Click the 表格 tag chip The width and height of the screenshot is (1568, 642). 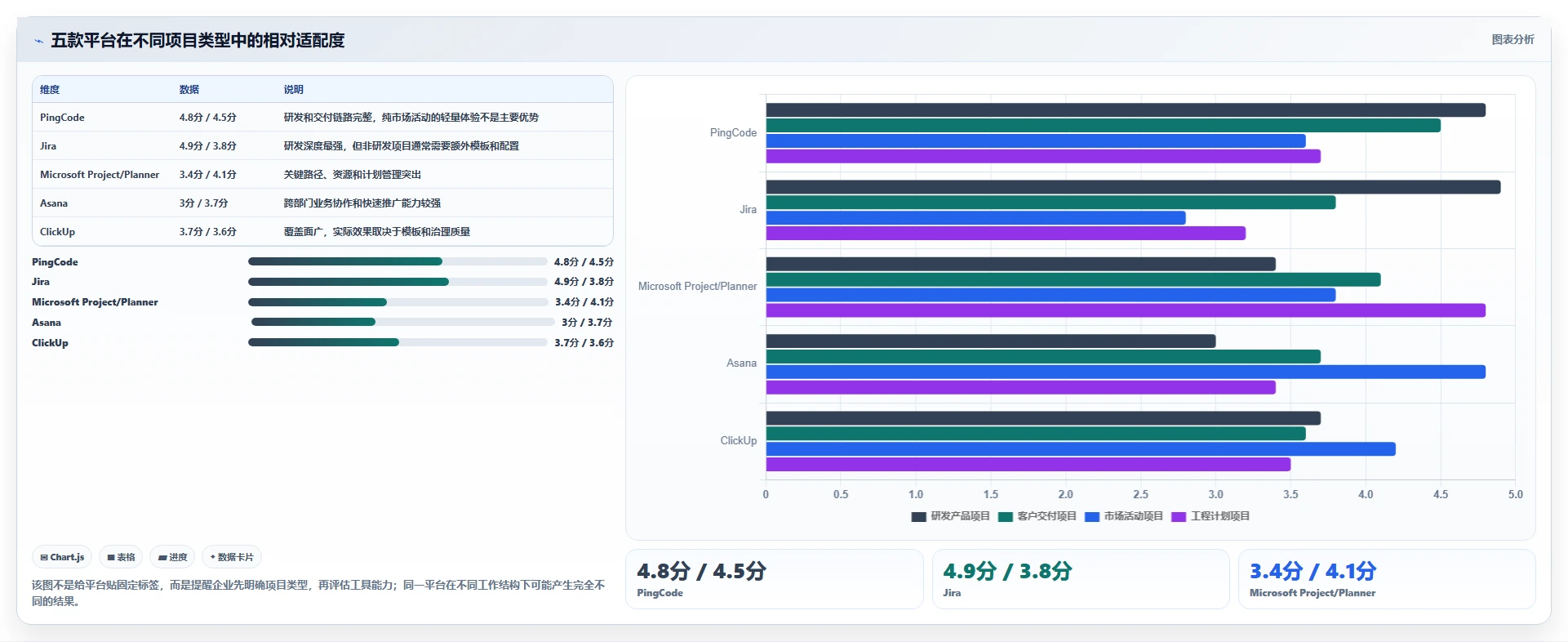pyautogui.click(x=121, y=557)
